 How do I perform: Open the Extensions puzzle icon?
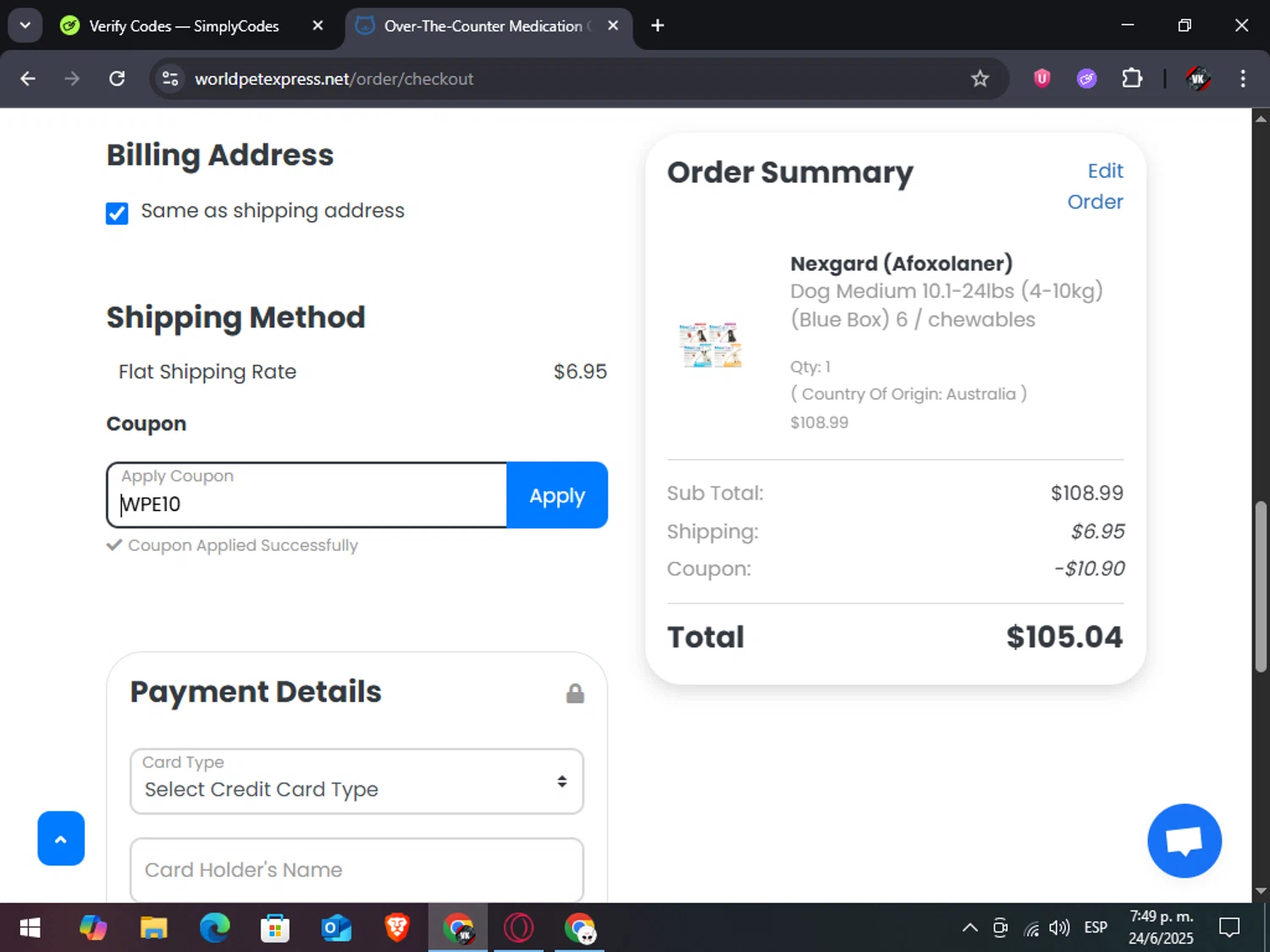pyautogui.click(x=1132, y=79)
